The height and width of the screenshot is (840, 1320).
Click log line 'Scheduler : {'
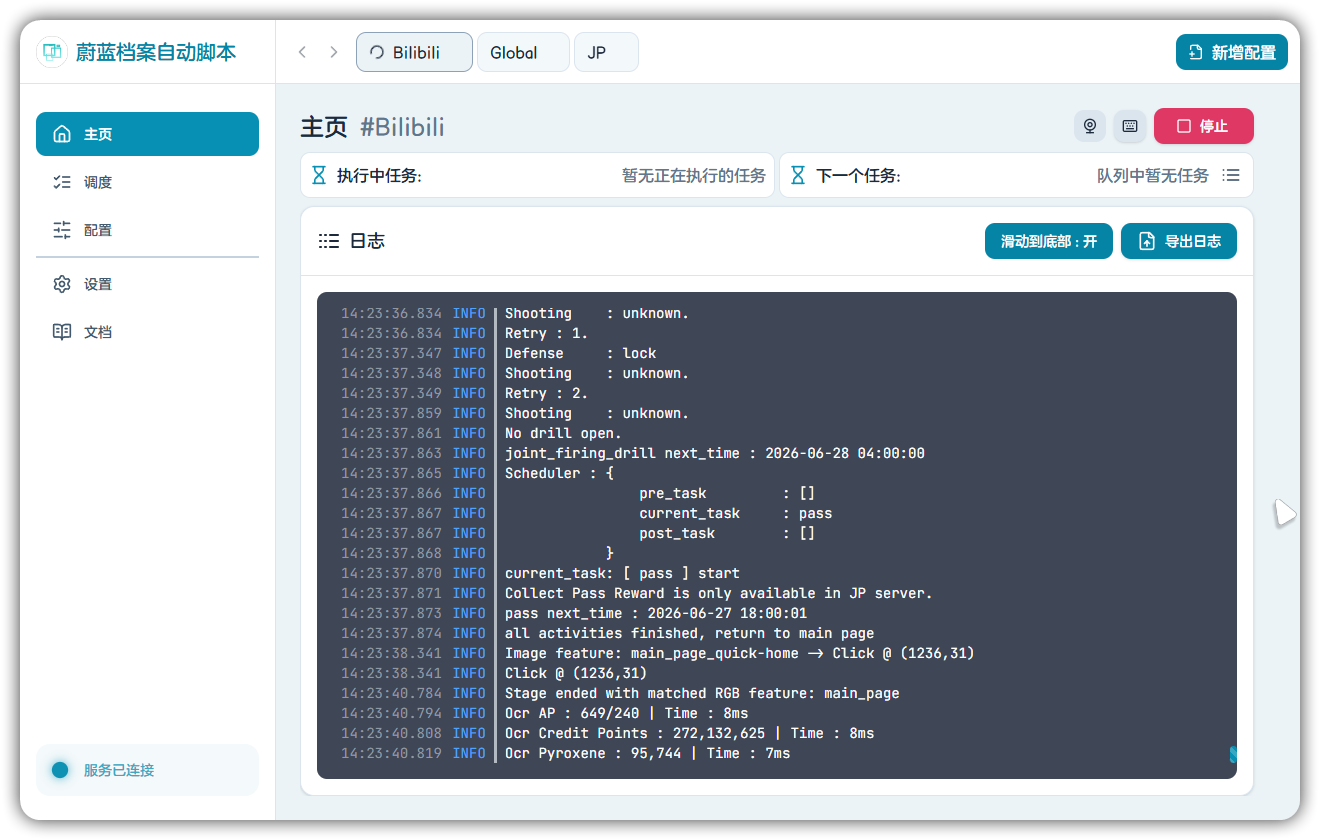[x=559, y=473]
